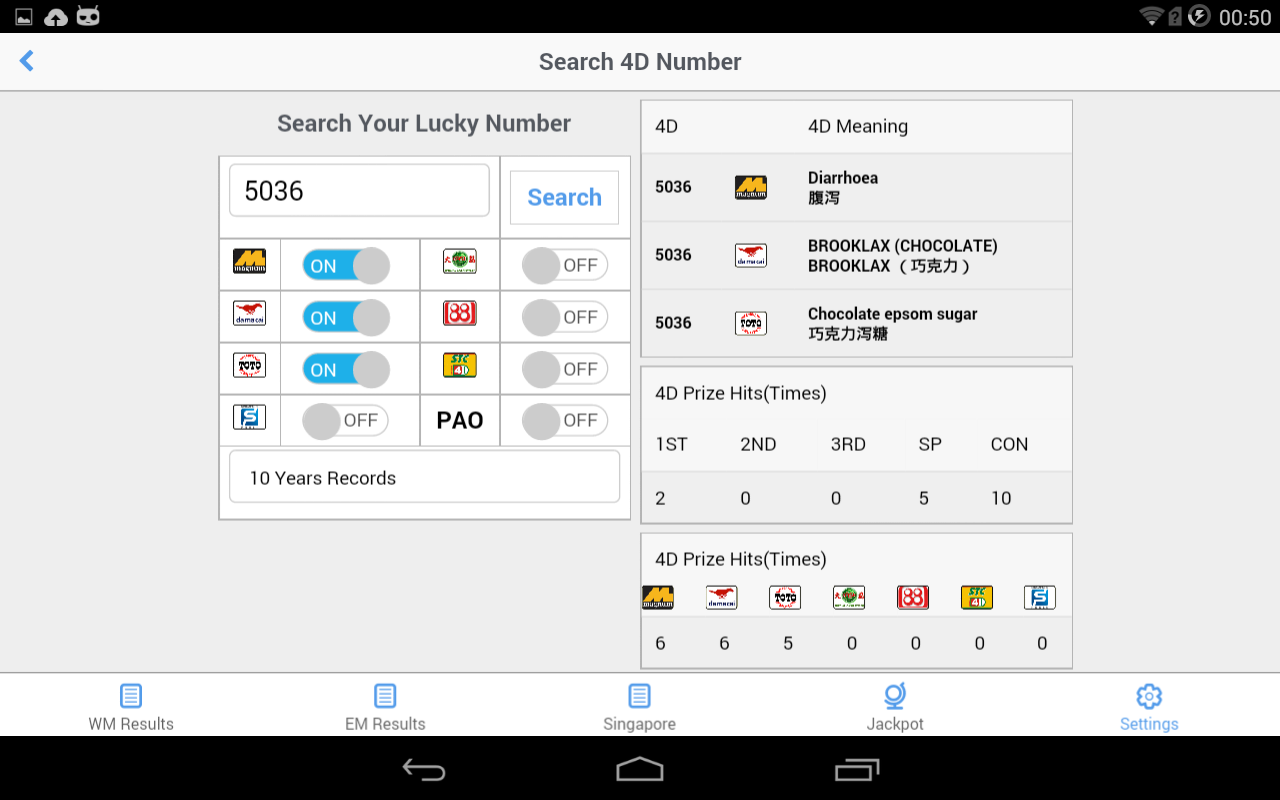Click the green Sandakan logo icon
This screenshot has height=800, width=1280.
[460, 262]
